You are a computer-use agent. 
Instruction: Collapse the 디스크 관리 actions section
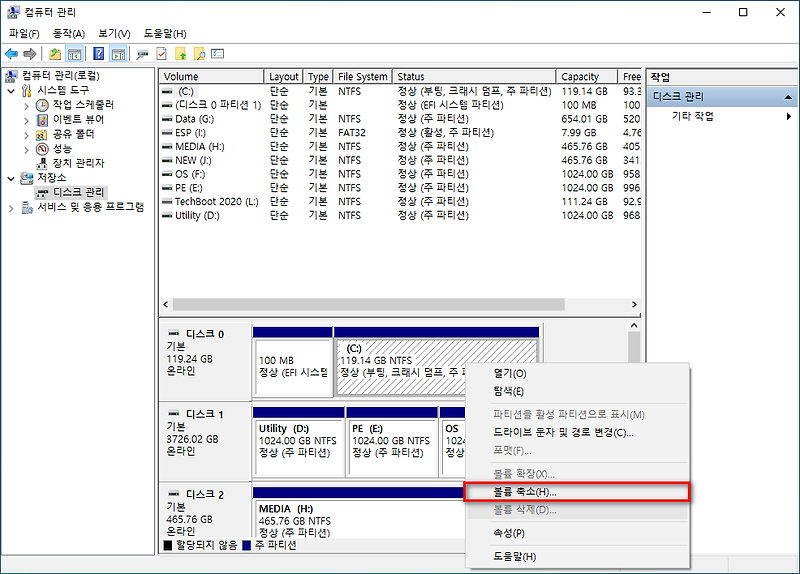click(788, 96)
